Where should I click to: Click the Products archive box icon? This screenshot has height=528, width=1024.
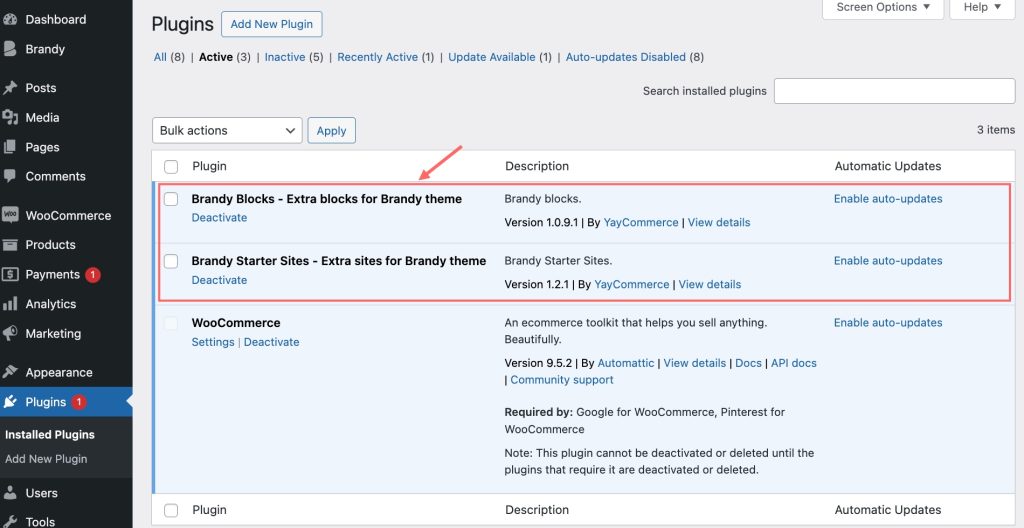[x=10, y=245]
